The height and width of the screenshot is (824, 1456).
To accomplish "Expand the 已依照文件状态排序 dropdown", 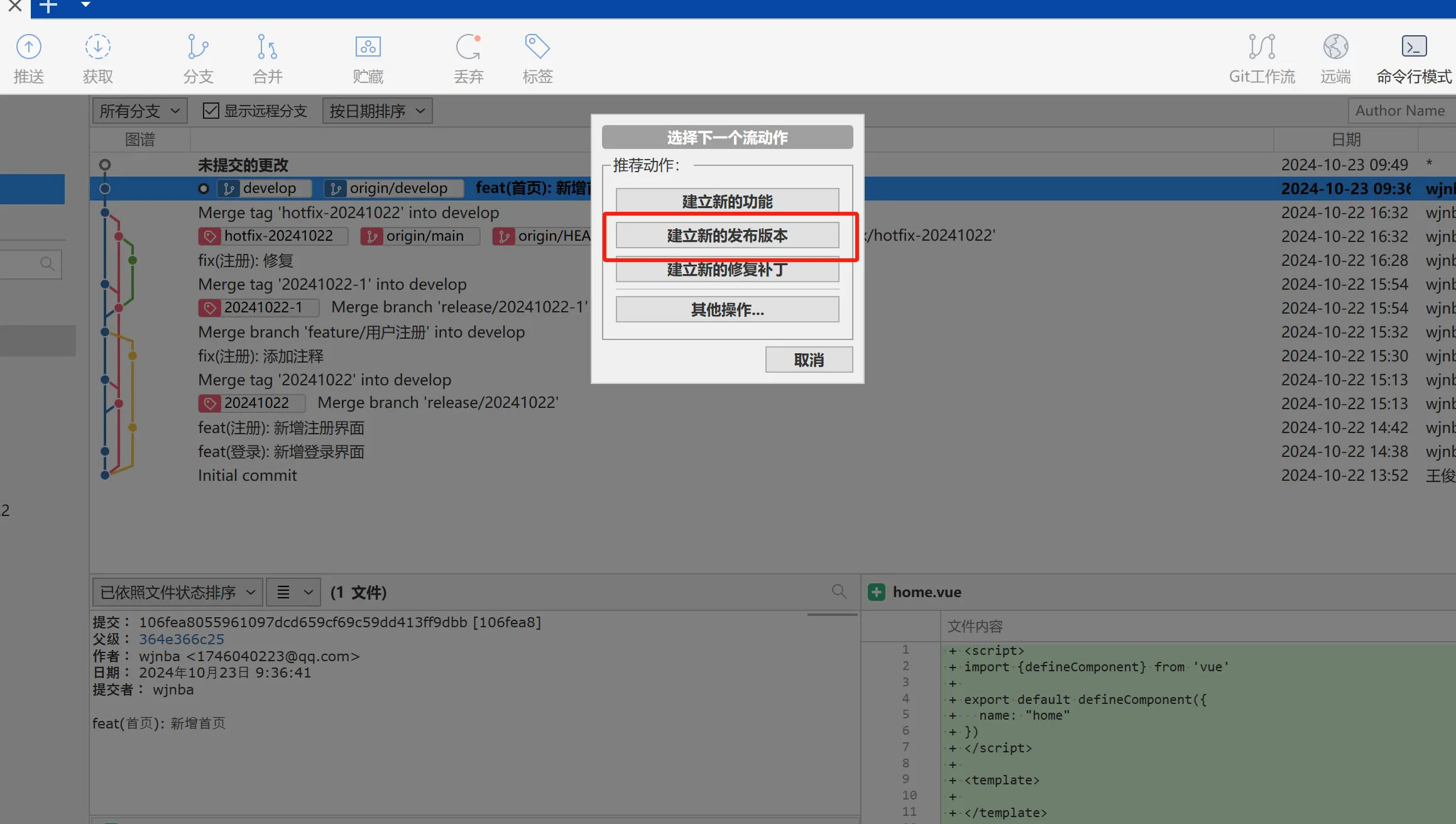I will click(177, 592).
